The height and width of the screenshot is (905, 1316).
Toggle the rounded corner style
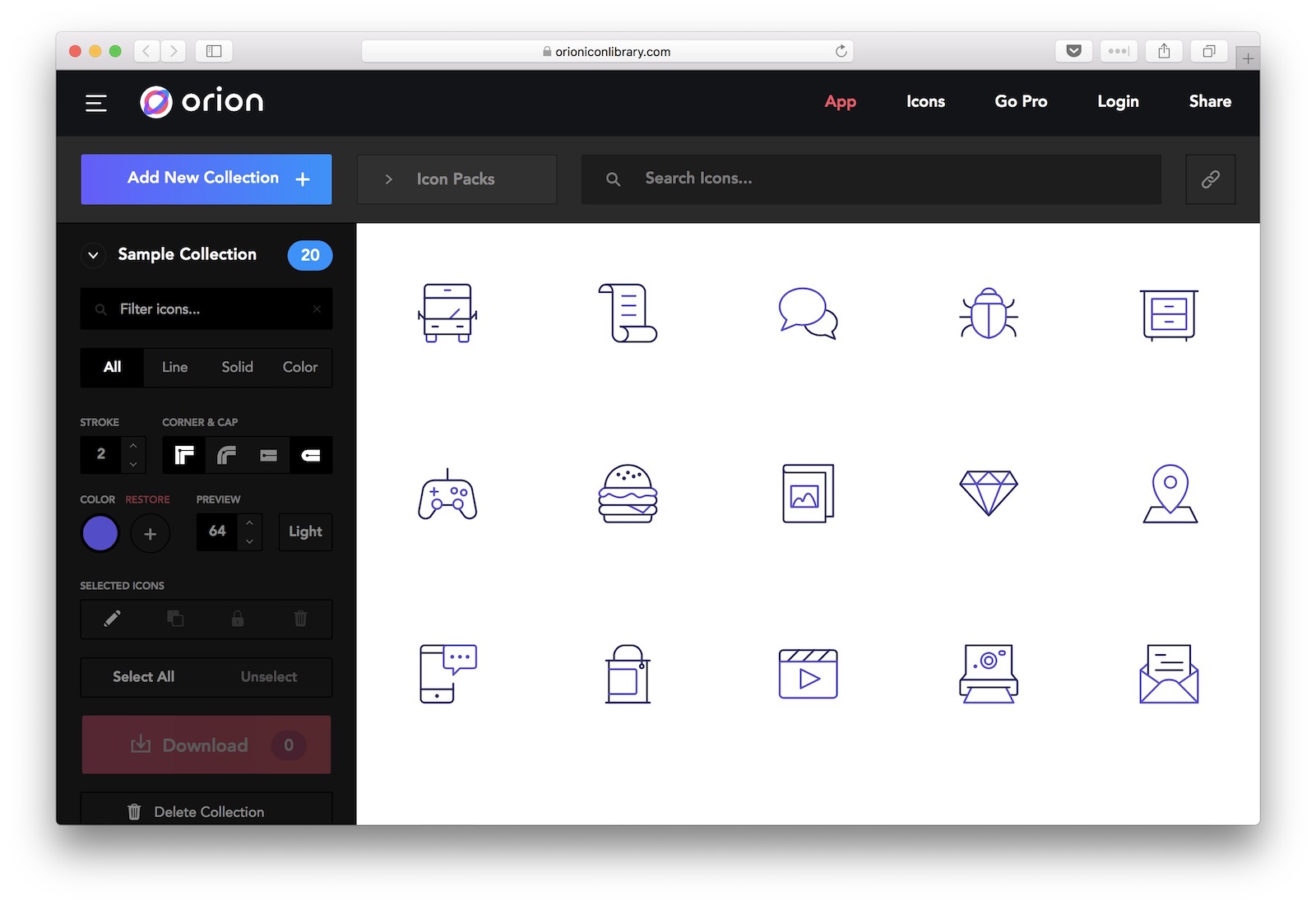(227, 454)
